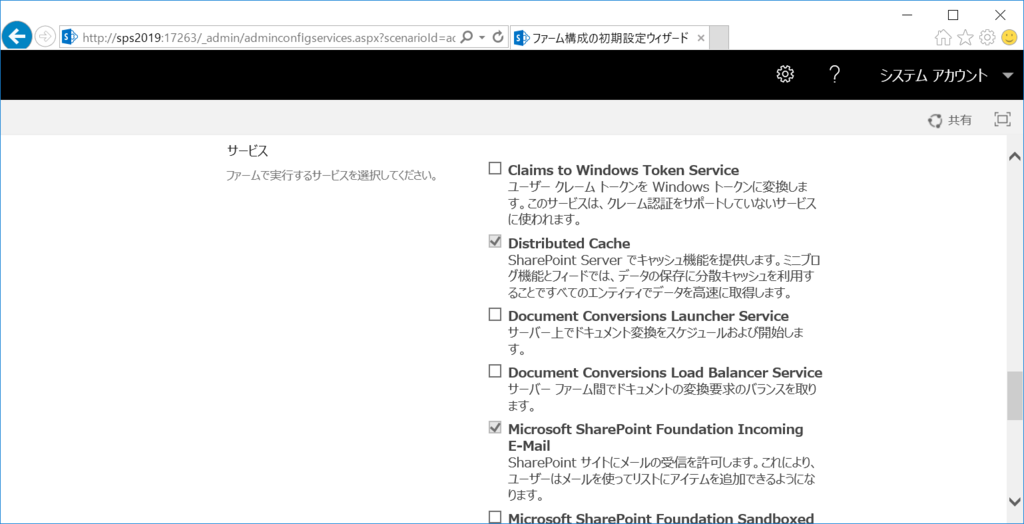
Task: Click the Document Conversions Load Balancer Service label
Action: click(665, 373)
